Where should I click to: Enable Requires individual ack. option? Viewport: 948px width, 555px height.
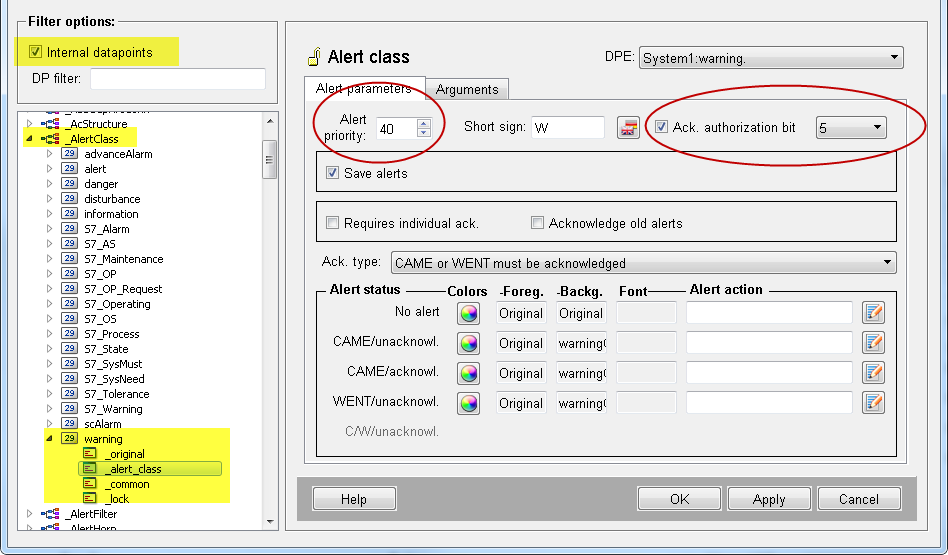(333, 223)
